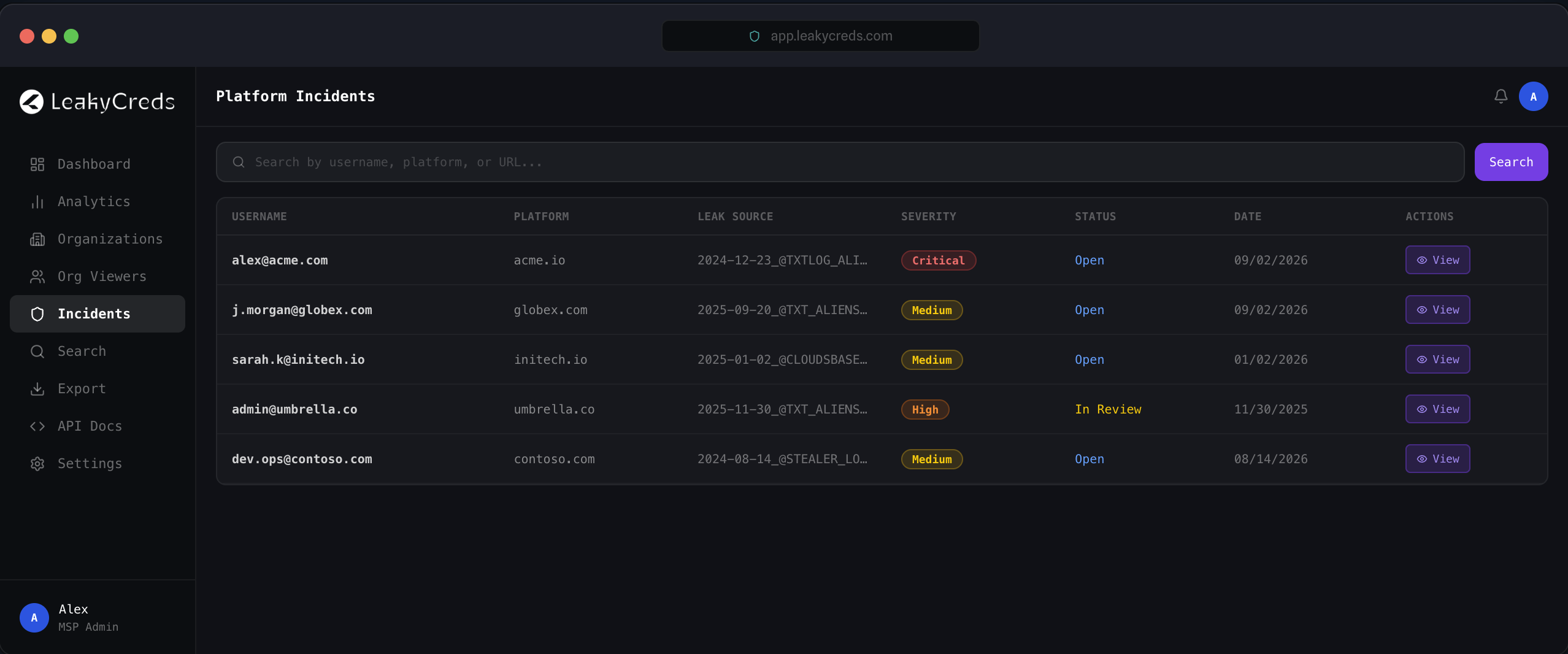Select the Platform Incidents heading

pos(295,96)
